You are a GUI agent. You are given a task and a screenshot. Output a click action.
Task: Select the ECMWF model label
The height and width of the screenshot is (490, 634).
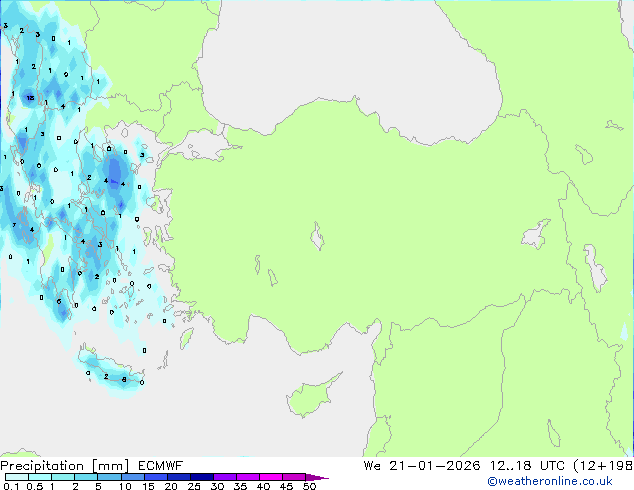point(161,466)
